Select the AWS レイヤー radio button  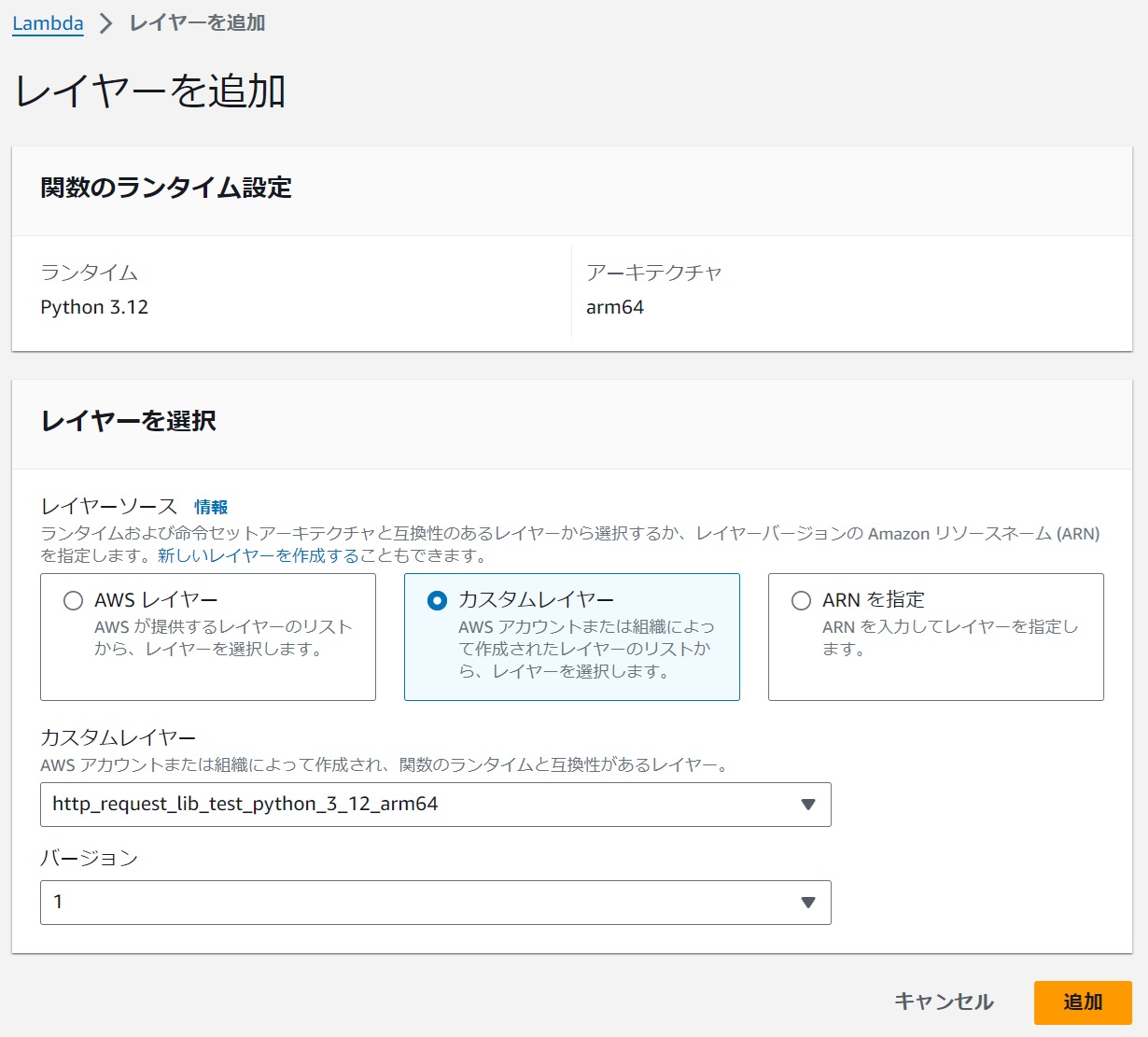(x=73, y=600)
